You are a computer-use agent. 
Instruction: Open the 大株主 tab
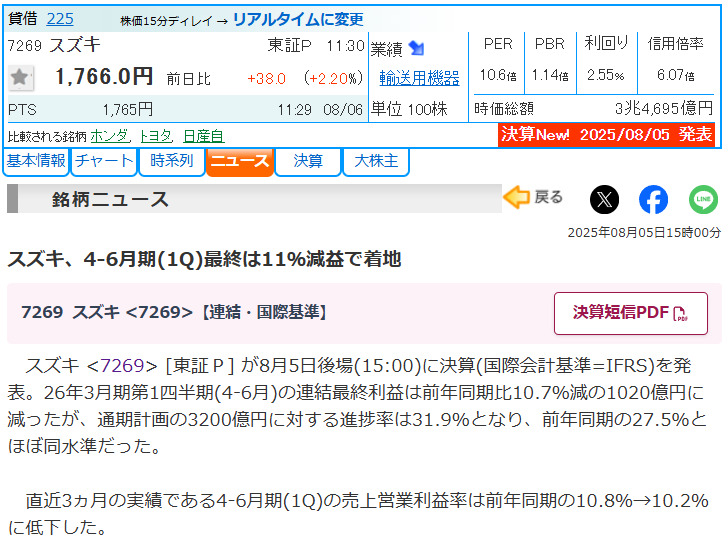tap(376, 162)
